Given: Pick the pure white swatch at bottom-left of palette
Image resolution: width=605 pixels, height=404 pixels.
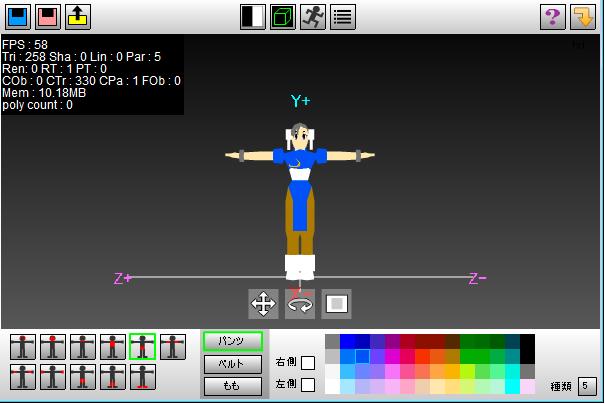Looking at the screenshot, I should 333,386.
